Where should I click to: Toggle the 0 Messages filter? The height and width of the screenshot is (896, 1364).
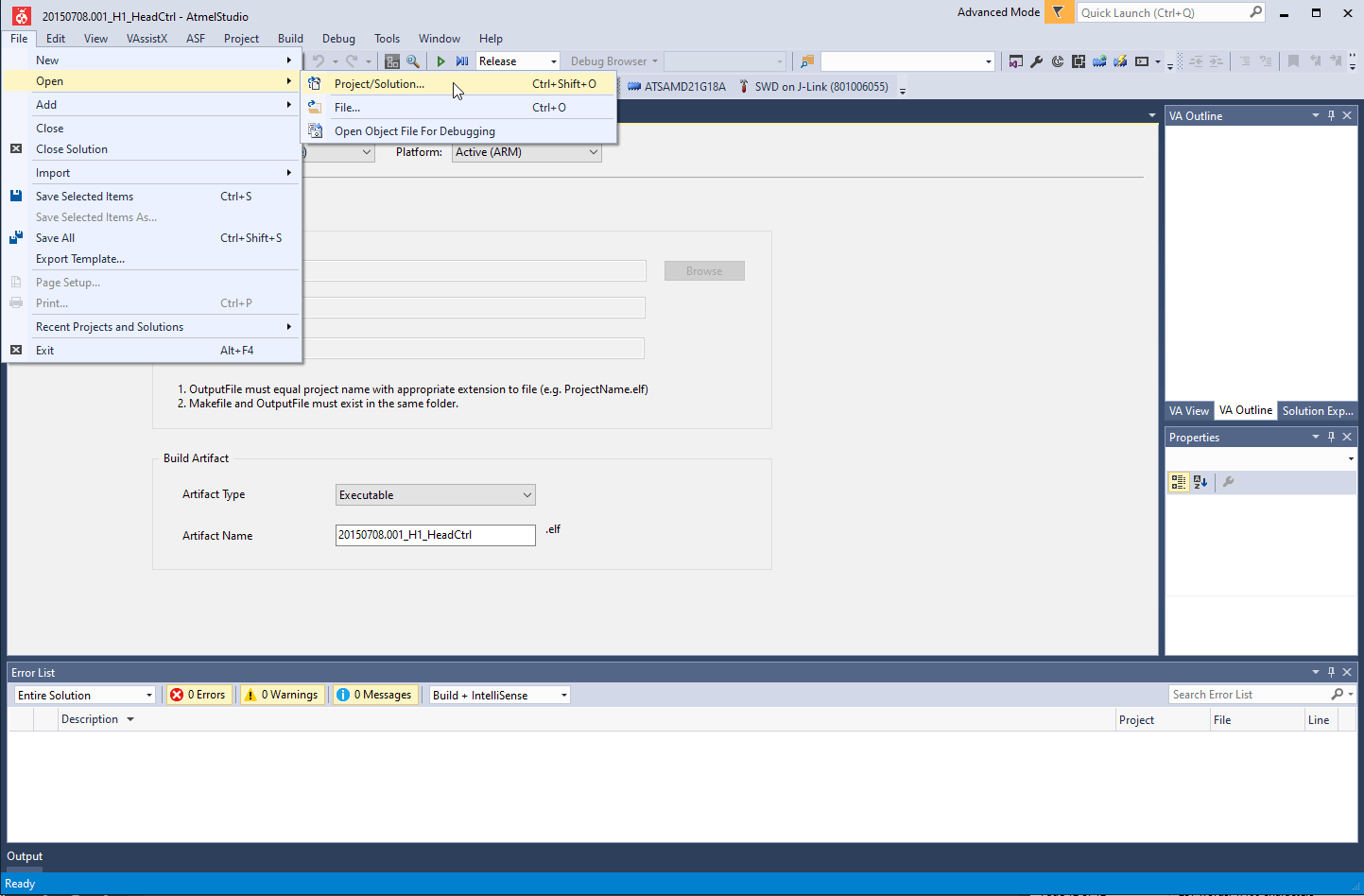[374, 695]
